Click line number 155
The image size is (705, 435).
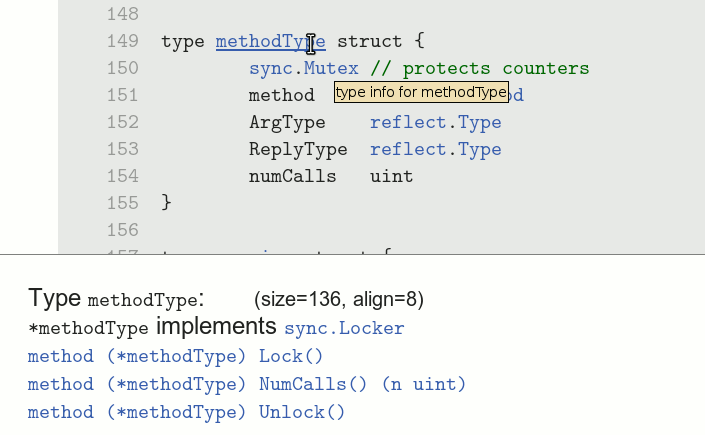coord(121,204)
